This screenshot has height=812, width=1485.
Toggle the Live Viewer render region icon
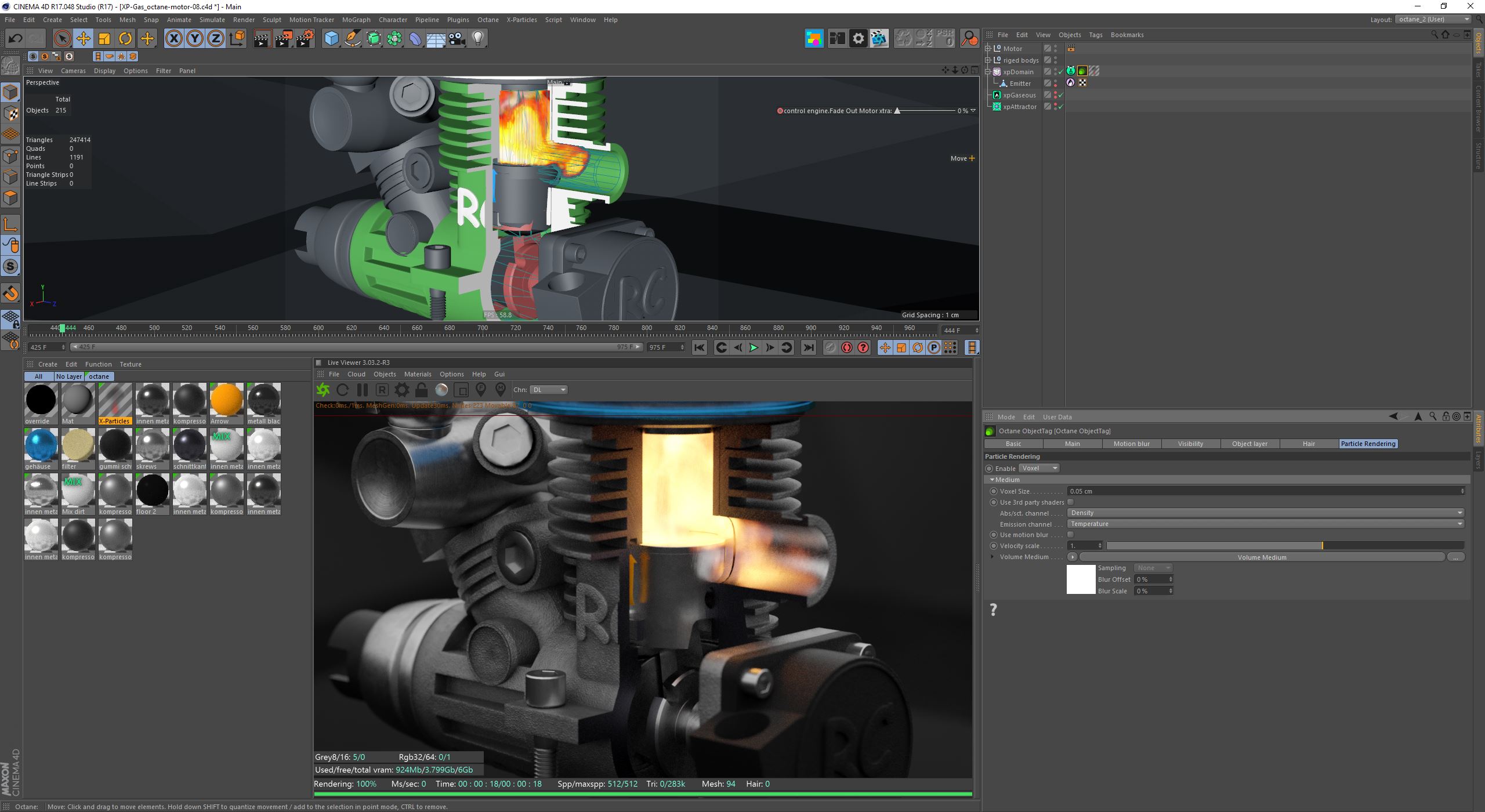point(461,390)
